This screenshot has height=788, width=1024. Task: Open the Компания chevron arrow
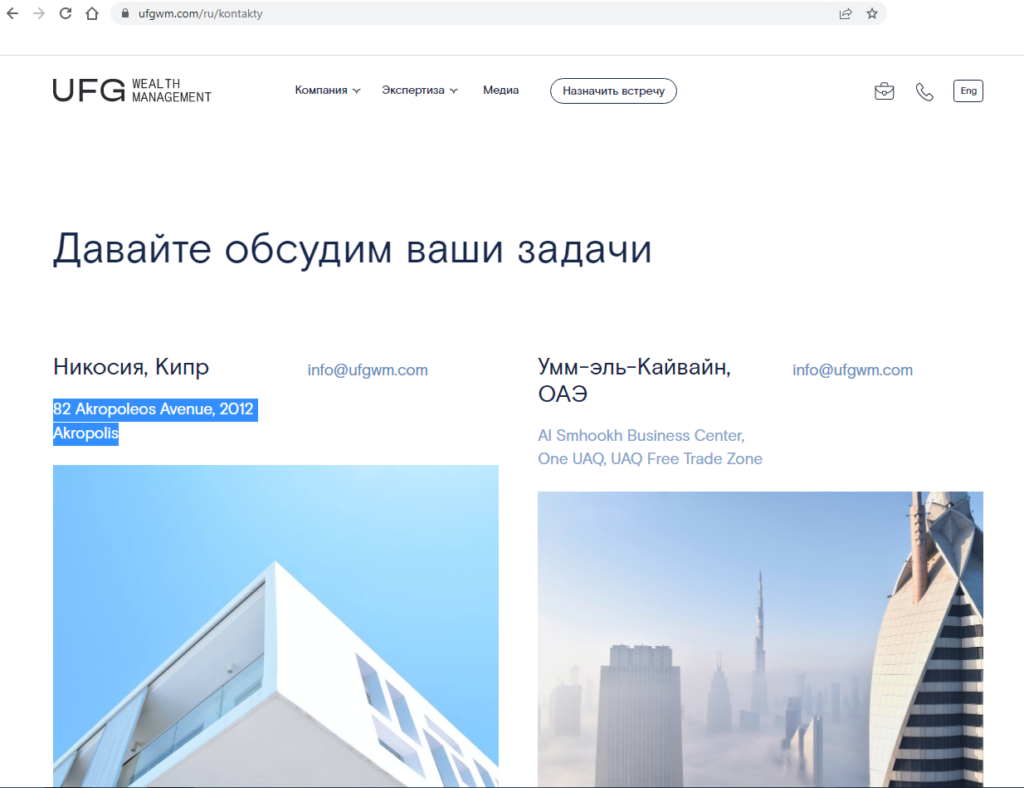pos(357,90)
